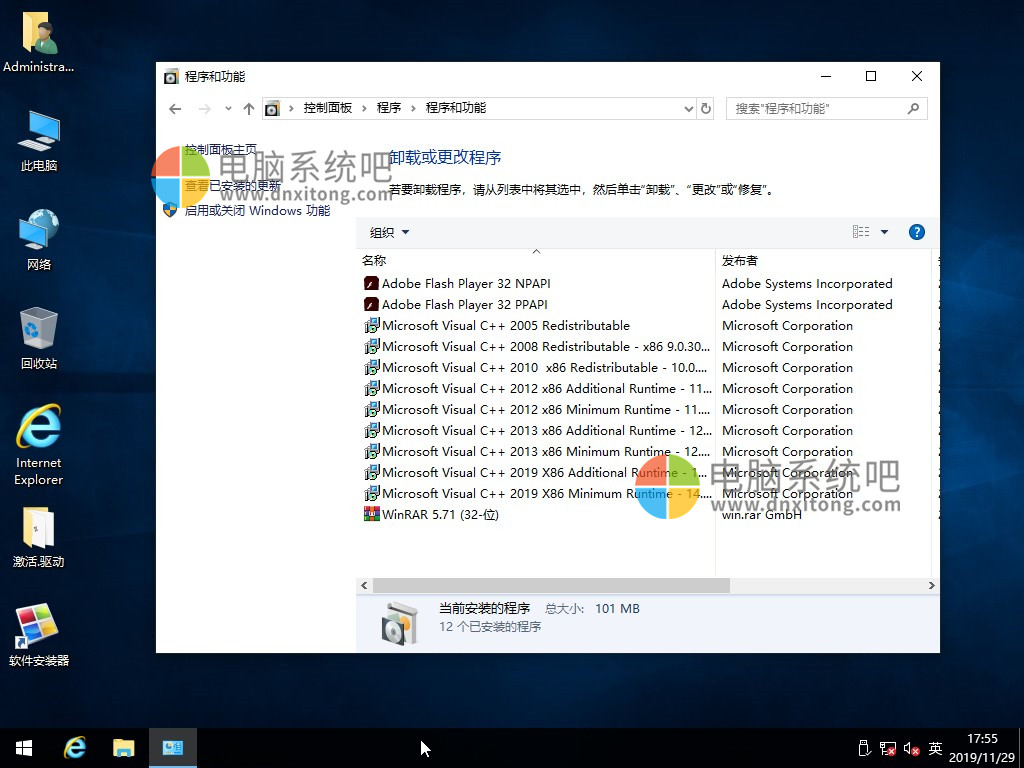Expand the address bar history dropdown
1024x768 pixels.
pyautogui.click(x=688, y=108)
